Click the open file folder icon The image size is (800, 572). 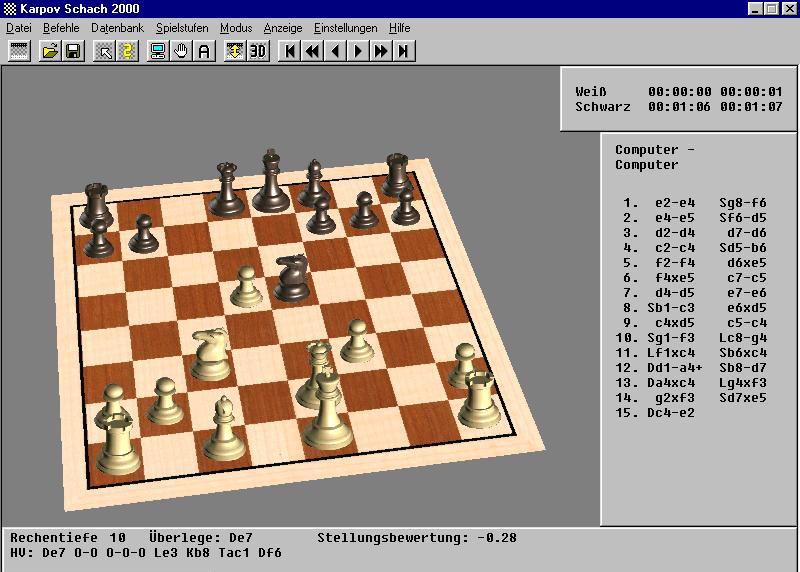point(49,50)
